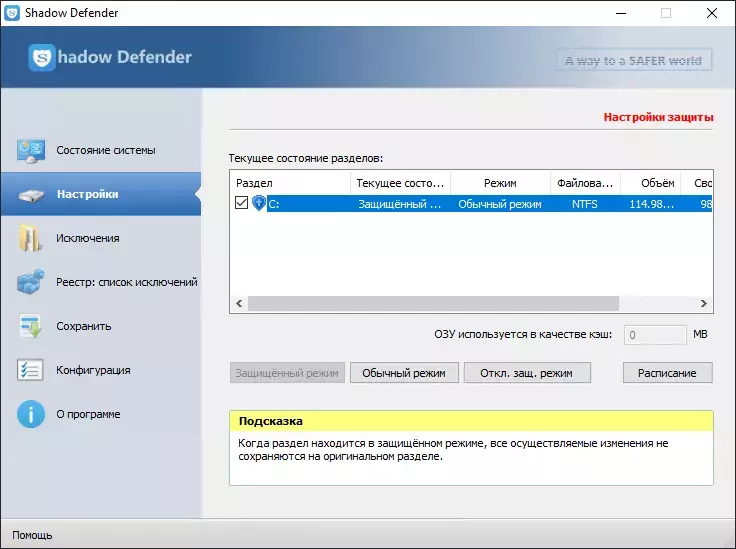
Task: Click the shield icon next to drive C:
Action: point(259,203)
